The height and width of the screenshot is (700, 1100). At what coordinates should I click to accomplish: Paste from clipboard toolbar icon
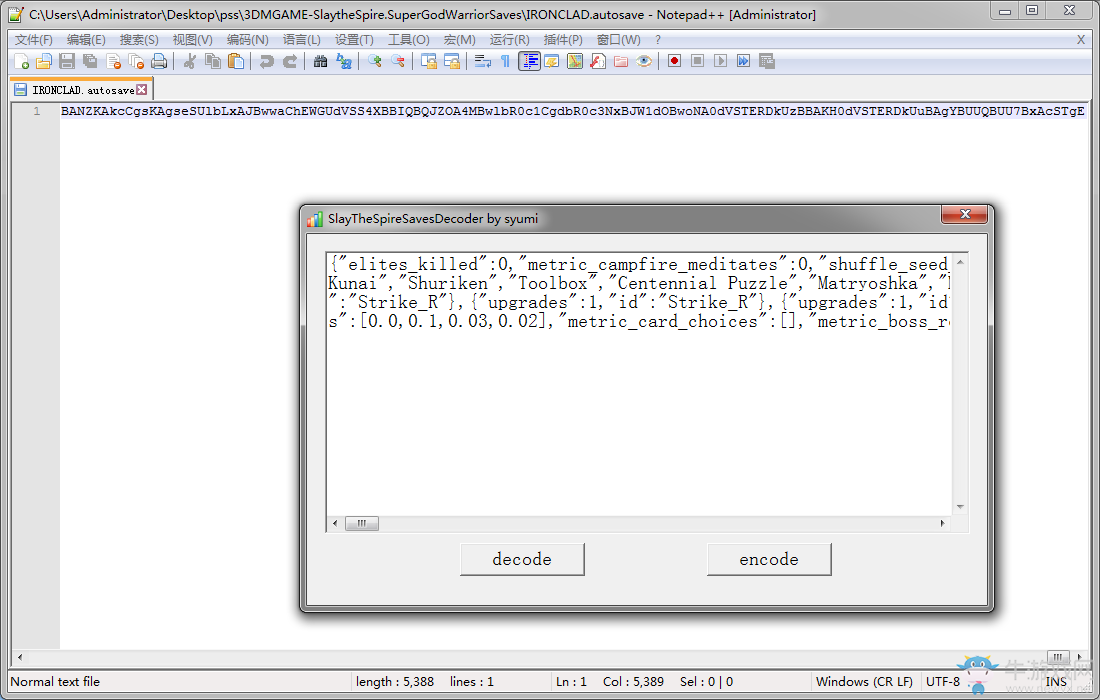coord(236,62)
